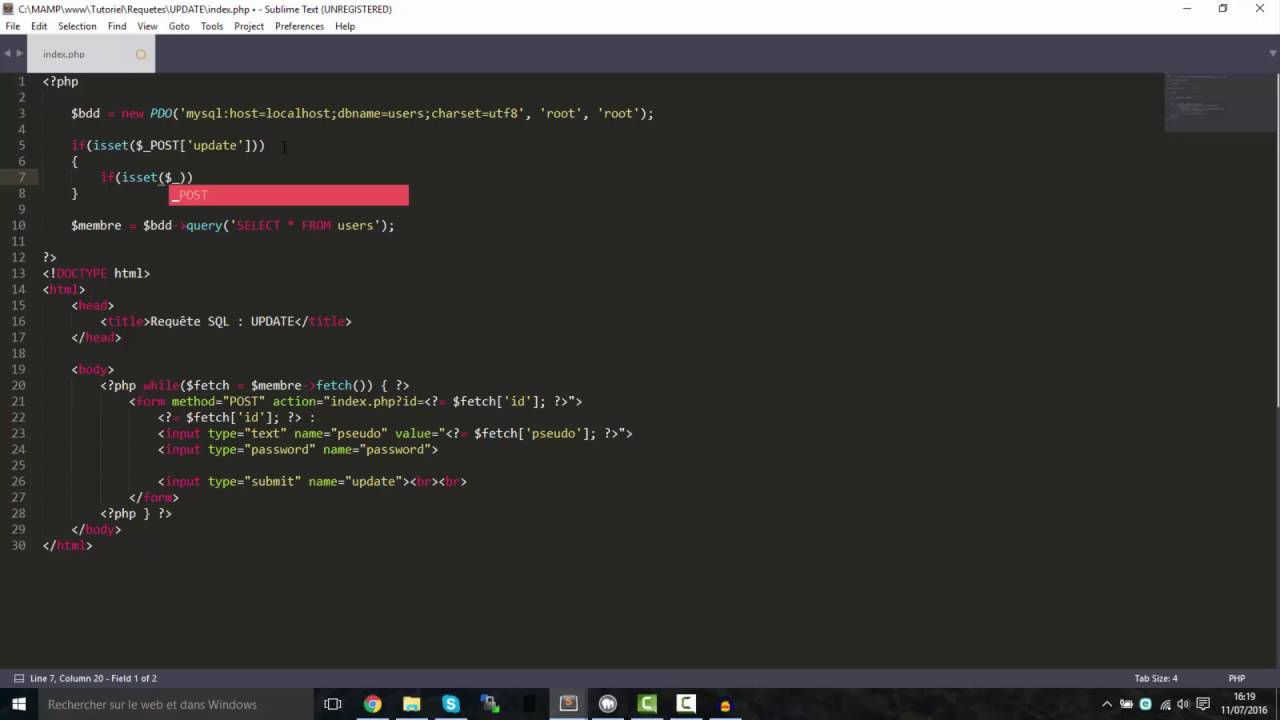Open green Camtasia icon on taskbar

click(x=647, y=704)
